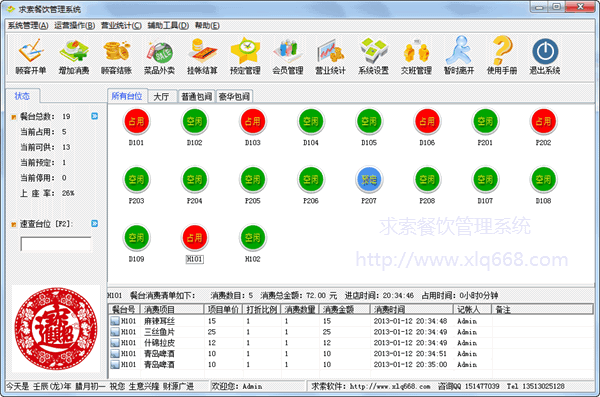600x397 pixels.
Task: Switch to the 大厅 tab
Action: point(161,96)
